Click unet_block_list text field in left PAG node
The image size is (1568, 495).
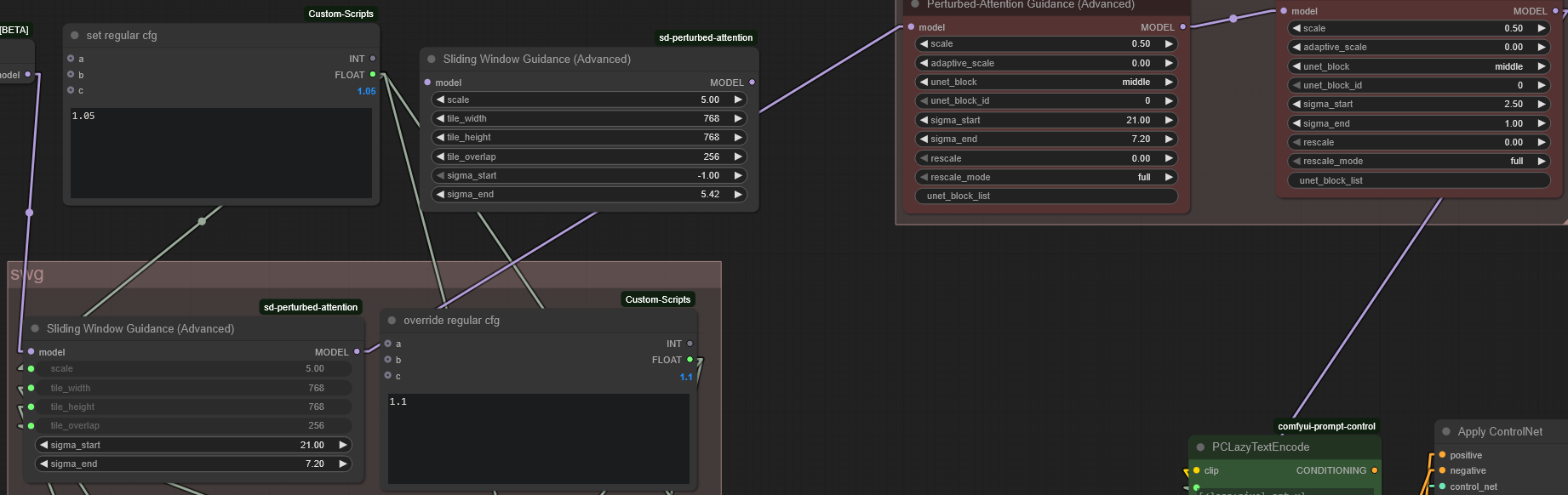(x=1046, y=196)
